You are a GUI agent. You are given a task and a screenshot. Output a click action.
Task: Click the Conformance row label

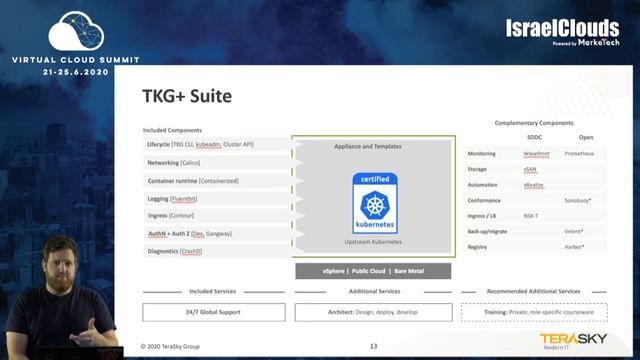[484, 200]
